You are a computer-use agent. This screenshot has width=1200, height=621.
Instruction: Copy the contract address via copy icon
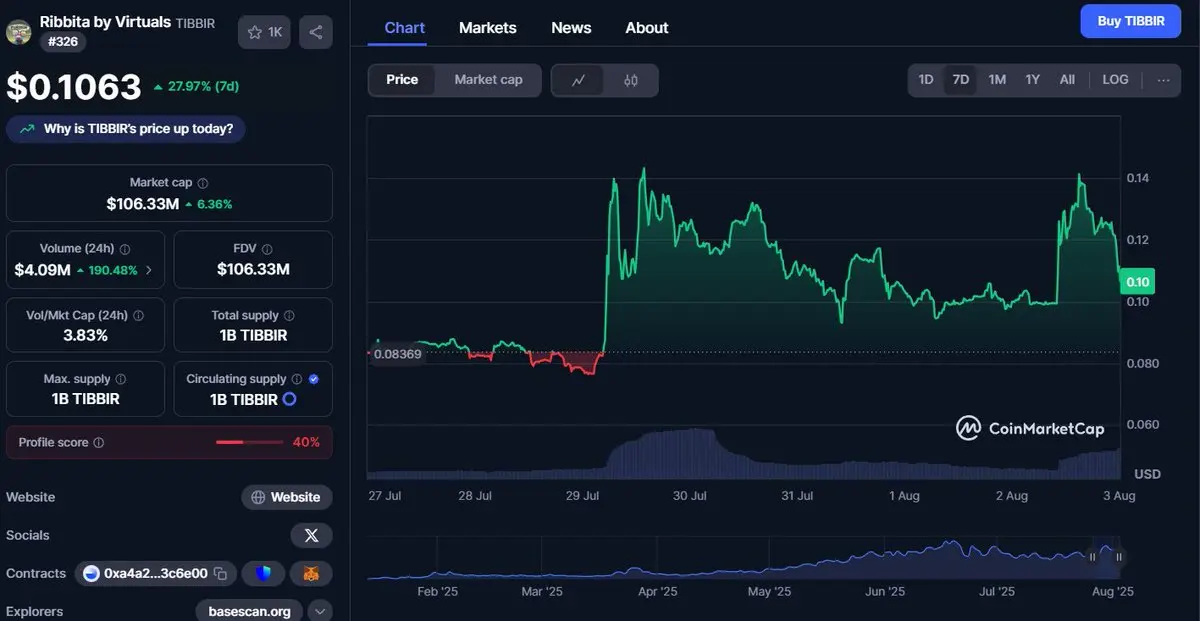pyautogui.click(x=220, y=573)
